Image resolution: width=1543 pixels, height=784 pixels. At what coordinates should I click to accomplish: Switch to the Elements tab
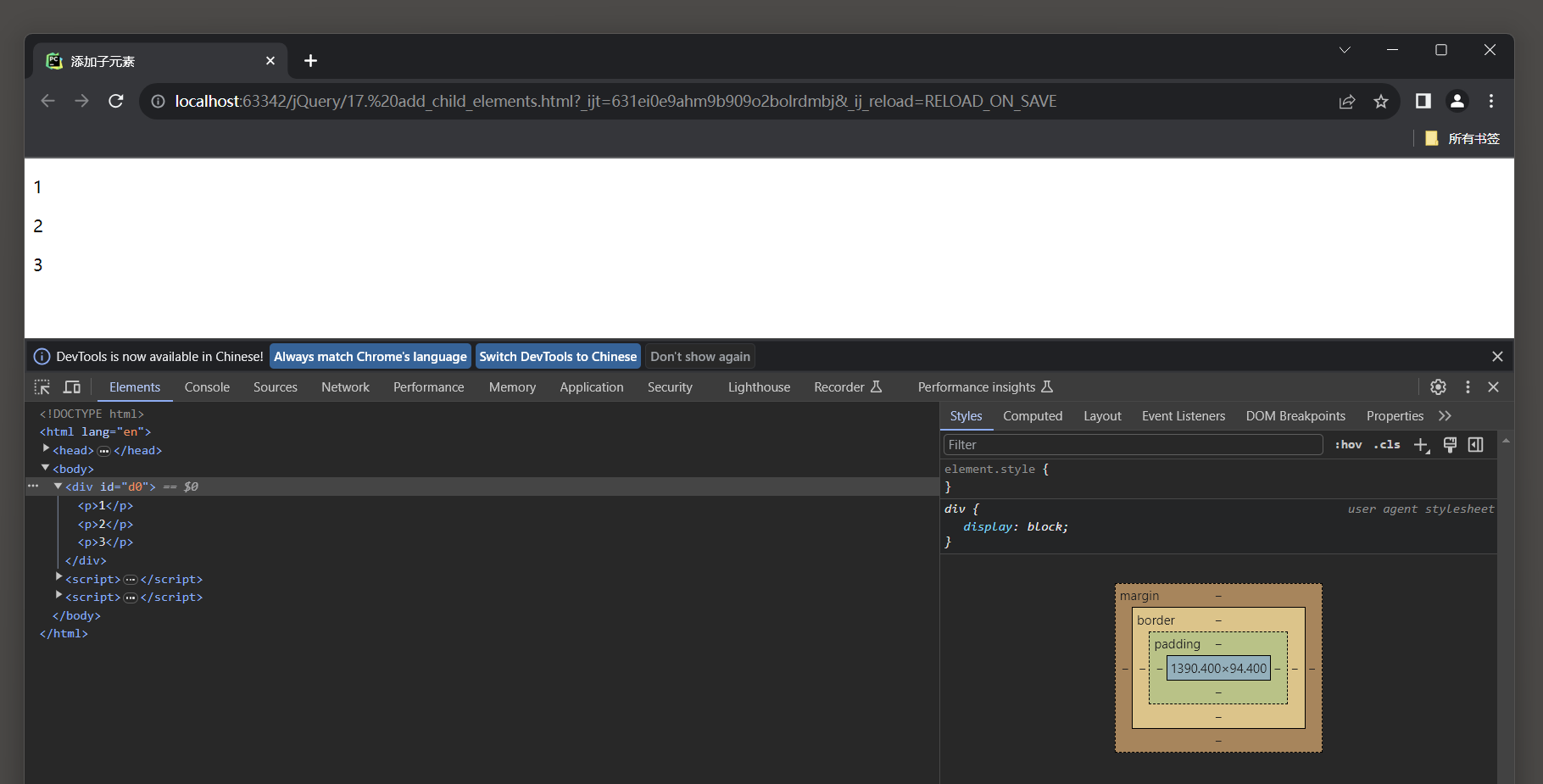pos(135,387)
